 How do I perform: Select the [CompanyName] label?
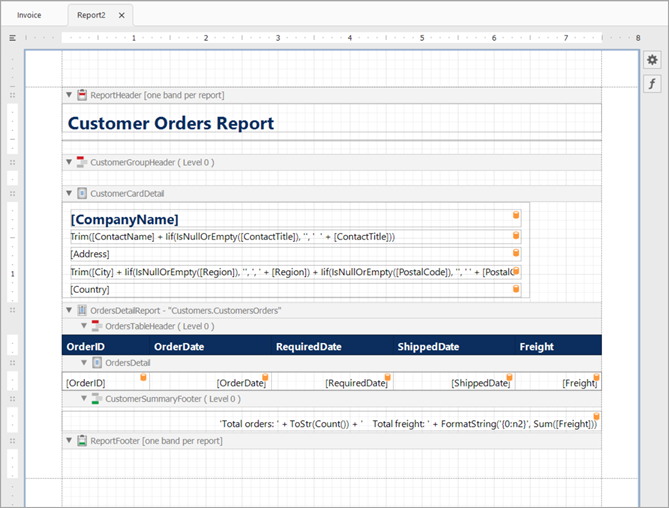tap(295, 218)
